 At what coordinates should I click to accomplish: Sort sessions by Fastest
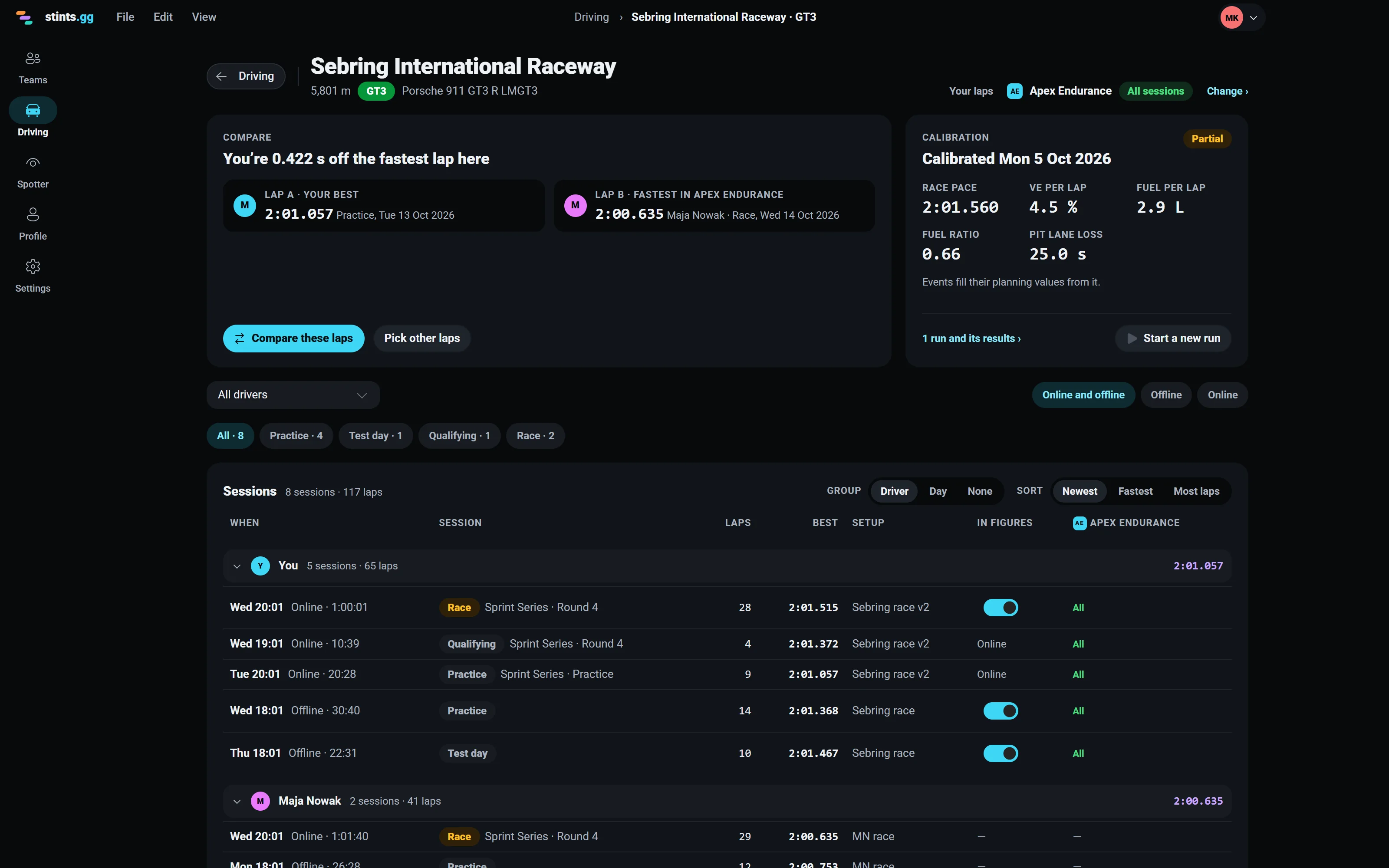click(x=1135, y=491)
